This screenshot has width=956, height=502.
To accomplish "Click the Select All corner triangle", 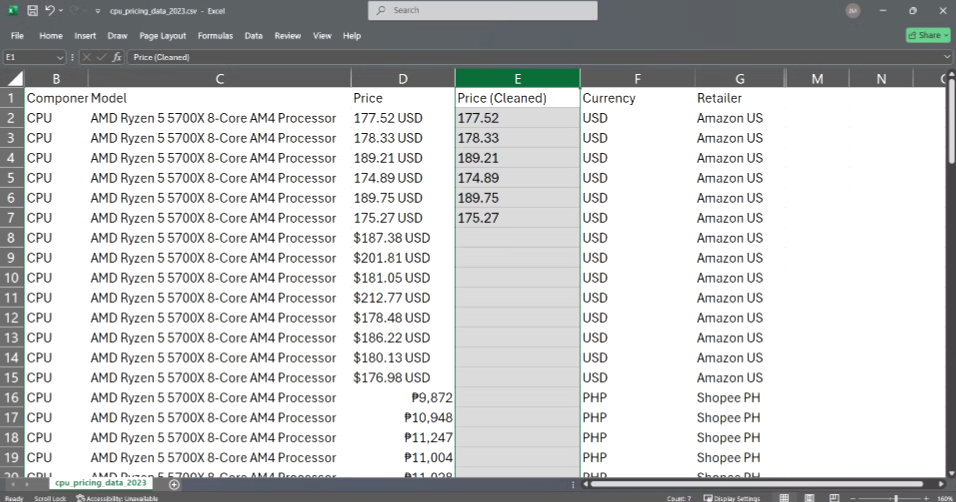I will tap(13, 79).
